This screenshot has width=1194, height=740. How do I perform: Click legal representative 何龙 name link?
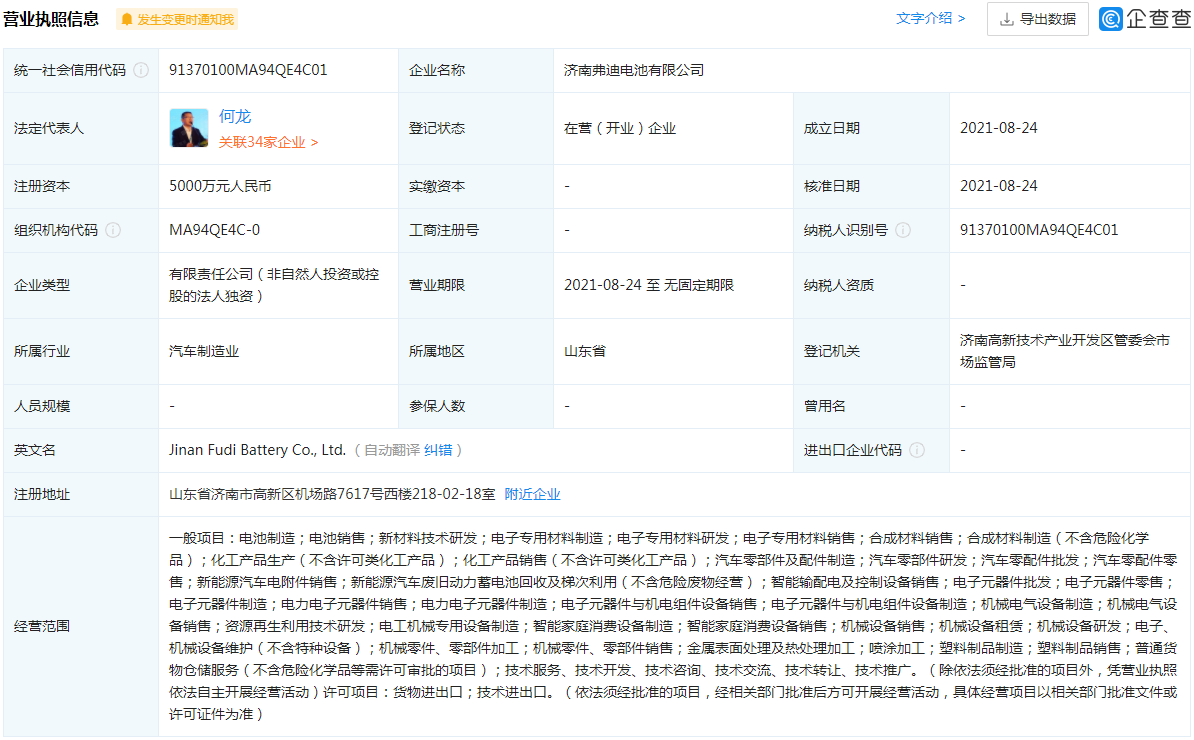[235, 115]
